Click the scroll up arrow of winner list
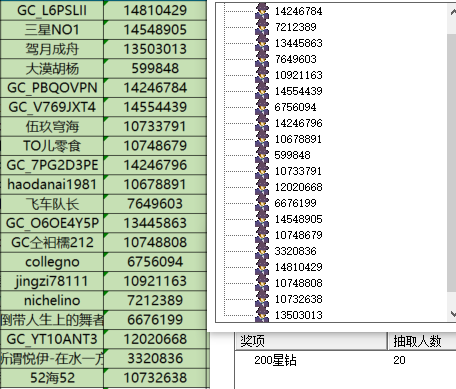Image resolution: width=456 pixels, height=389 pixels. [x=453, y=12]
